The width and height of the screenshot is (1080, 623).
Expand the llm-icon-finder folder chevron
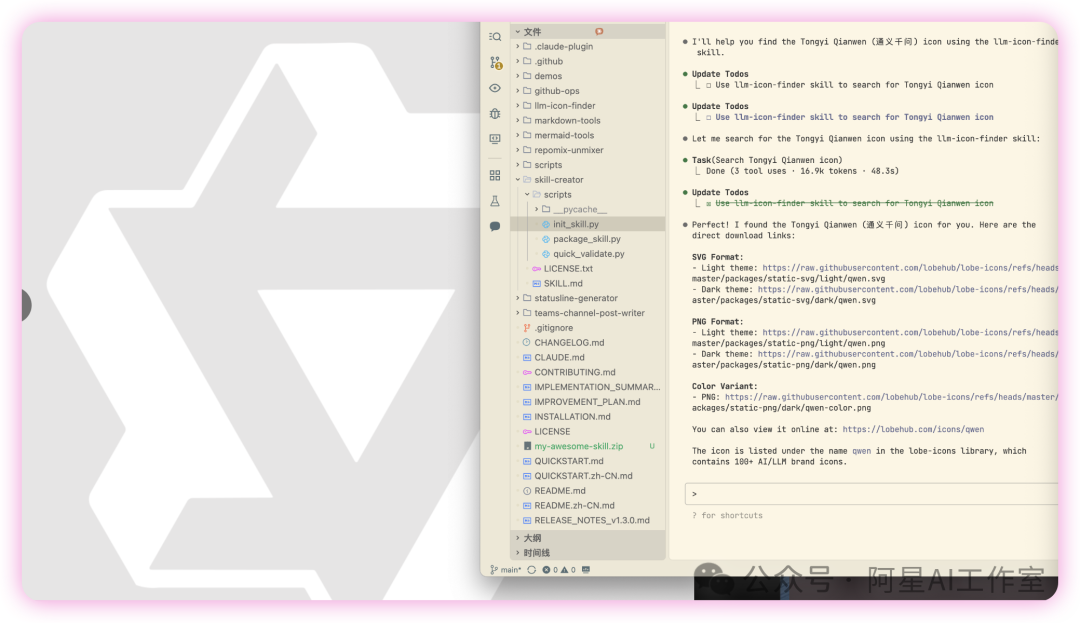518,105
